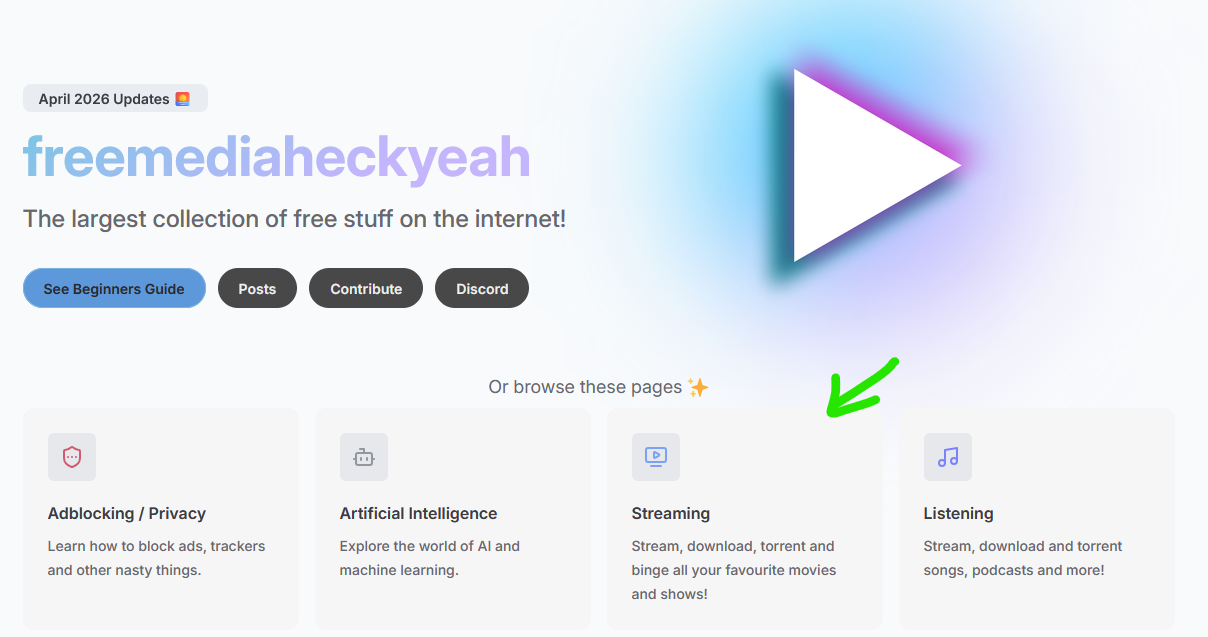Open the Artificial Intelligence card title

point(418,513)
